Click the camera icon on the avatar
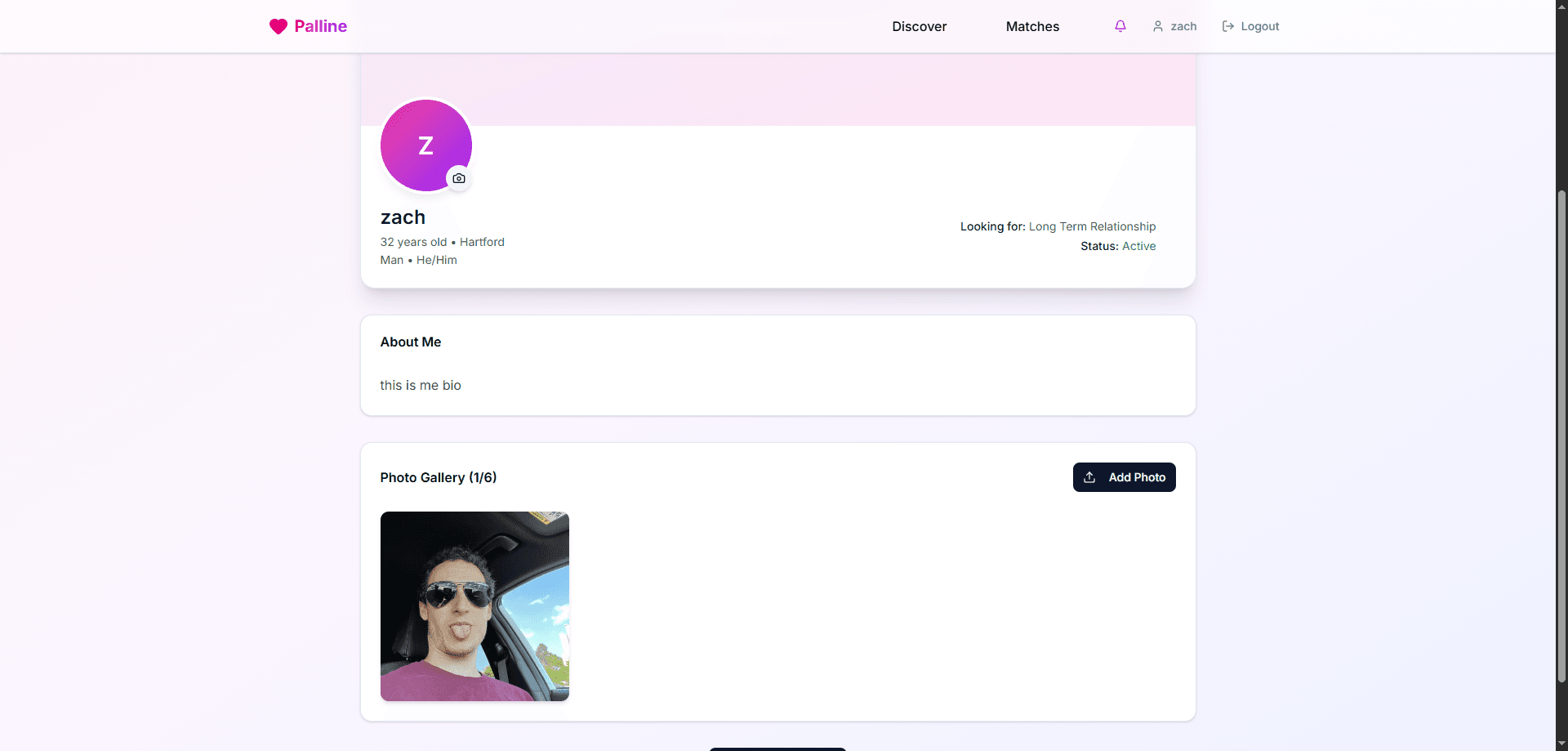1568x751 pixels. click(459, 178)
